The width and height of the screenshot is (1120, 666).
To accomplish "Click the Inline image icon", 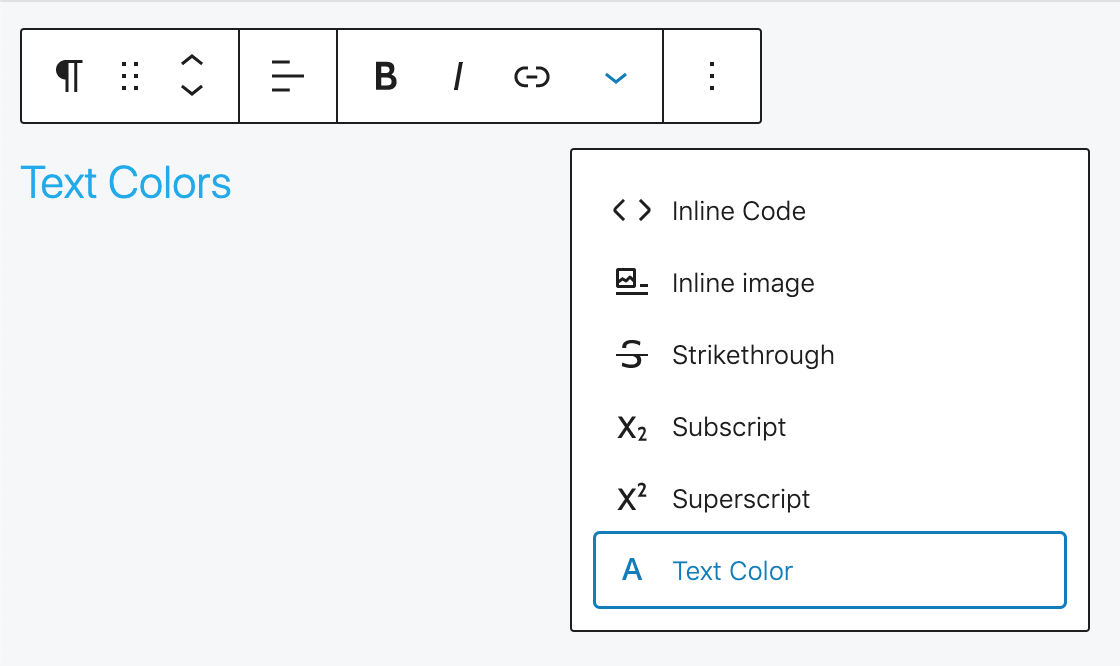I will click(631, 283).
